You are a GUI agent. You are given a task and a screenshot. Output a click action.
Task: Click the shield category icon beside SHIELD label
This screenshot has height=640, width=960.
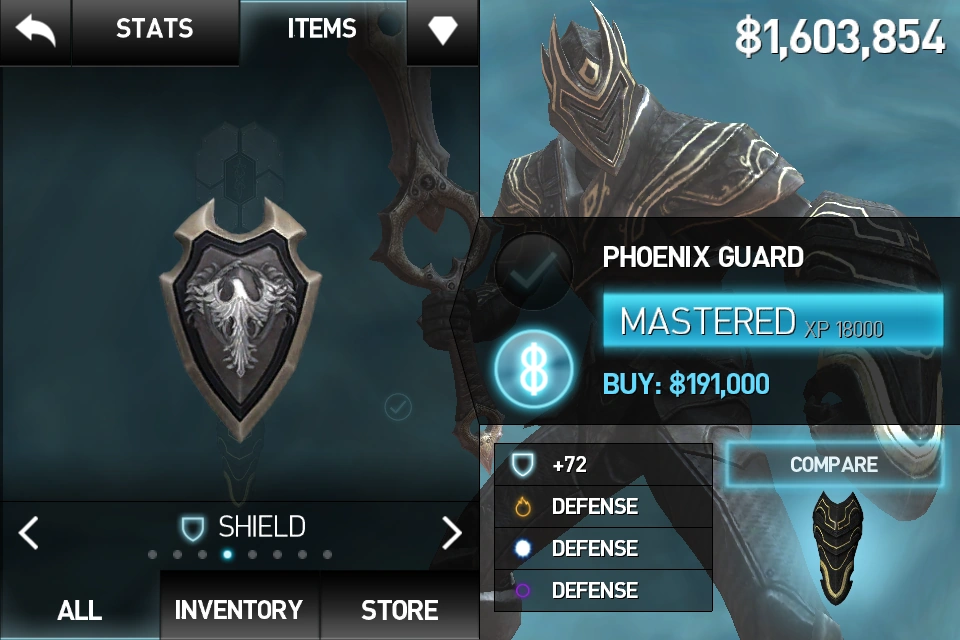pyautogui.click(x=192, y=528)
